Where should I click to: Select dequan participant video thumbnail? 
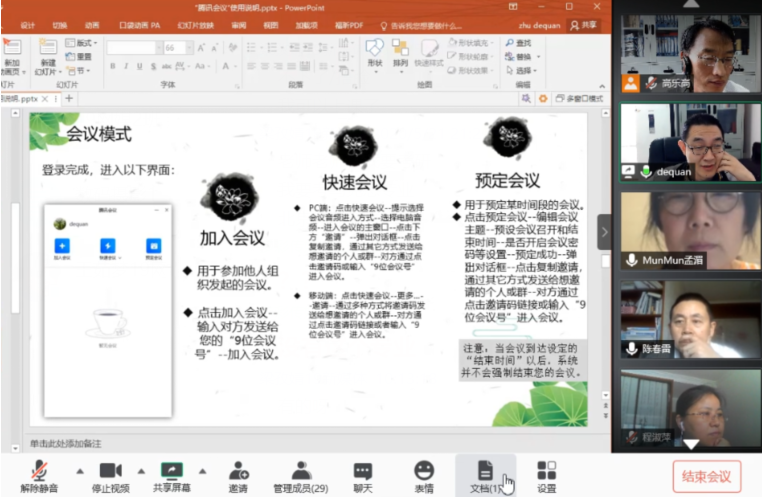point(690,142)
